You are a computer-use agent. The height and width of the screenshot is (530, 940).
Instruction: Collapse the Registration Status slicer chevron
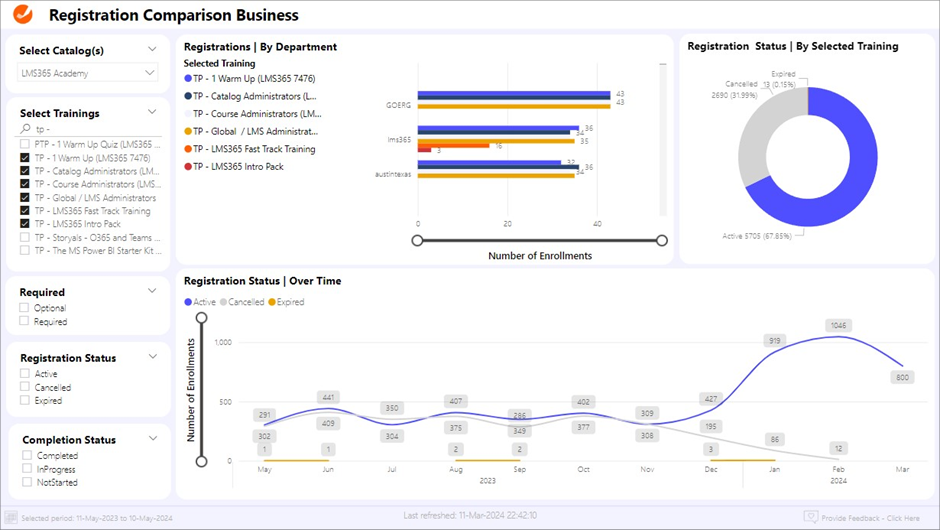152,357
